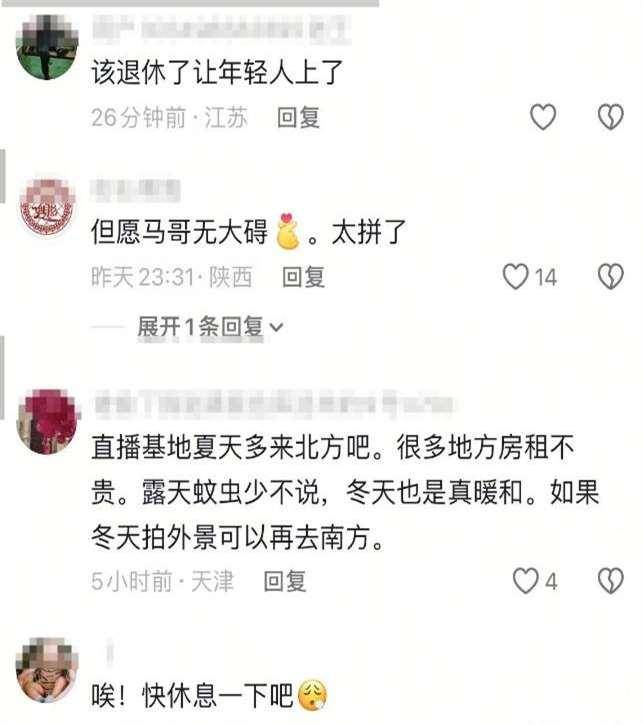Image resolution: width=643 pixels, height=725 pixels.
Task: Open the red flower avatar of Tianjin commenter
Action: [x=48, y=422]
